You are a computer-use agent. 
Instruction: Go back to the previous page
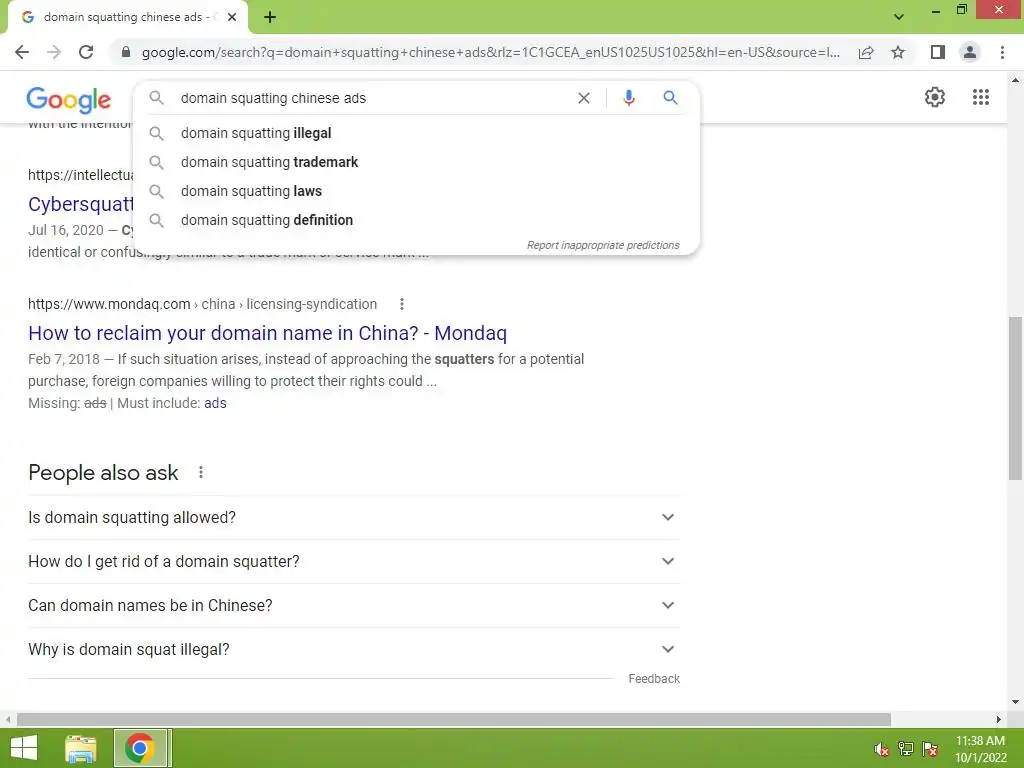pyautogui.click(x=22, y=52)
